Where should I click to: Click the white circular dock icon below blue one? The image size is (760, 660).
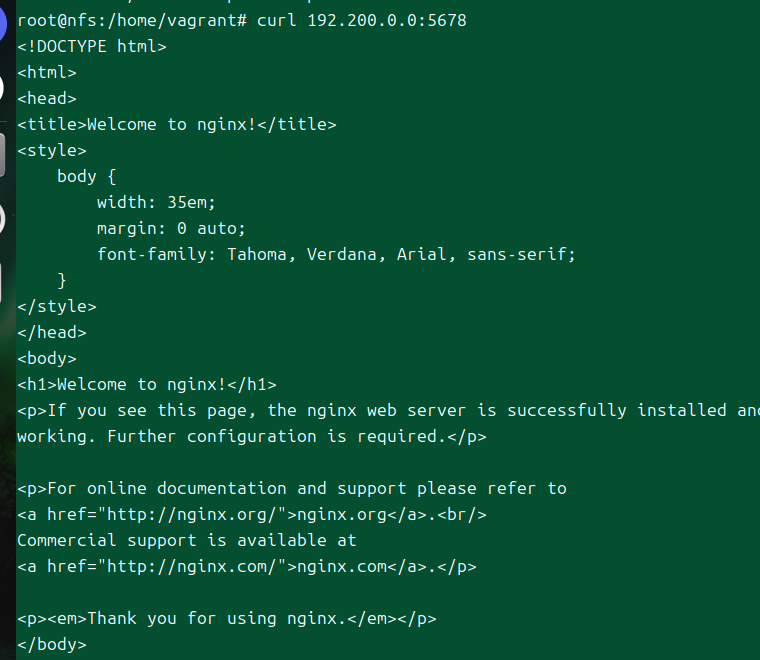point(3,88)
